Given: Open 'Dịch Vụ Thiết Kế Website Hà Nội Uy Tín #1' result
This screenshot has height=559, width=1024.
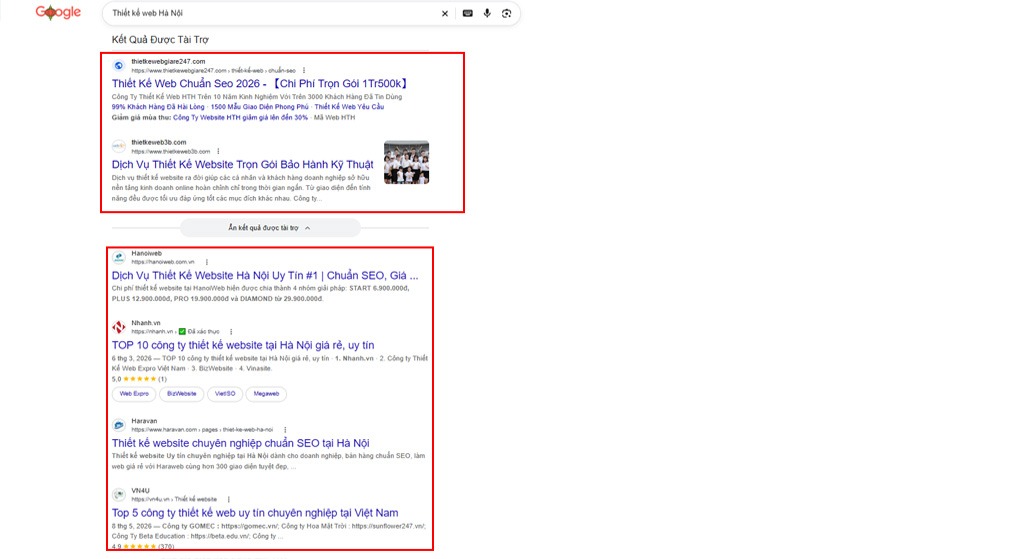Looking at the screenshot, I should [265, 276].
